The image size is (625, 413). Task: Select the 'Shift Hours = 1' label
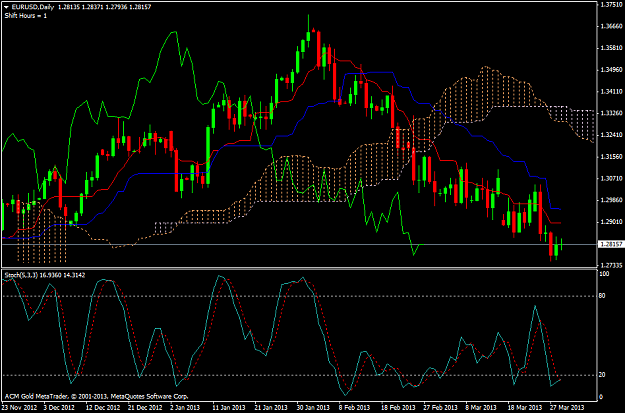tap(26, 16)
